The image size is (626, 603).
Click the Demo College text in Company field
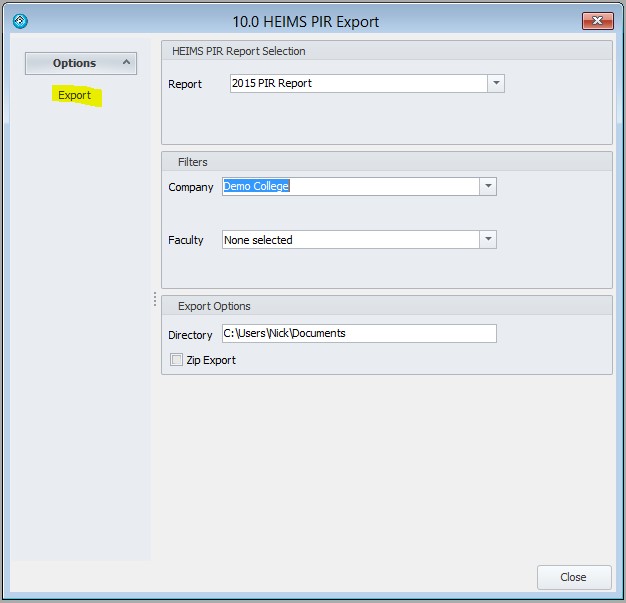(x=257, y=186)
